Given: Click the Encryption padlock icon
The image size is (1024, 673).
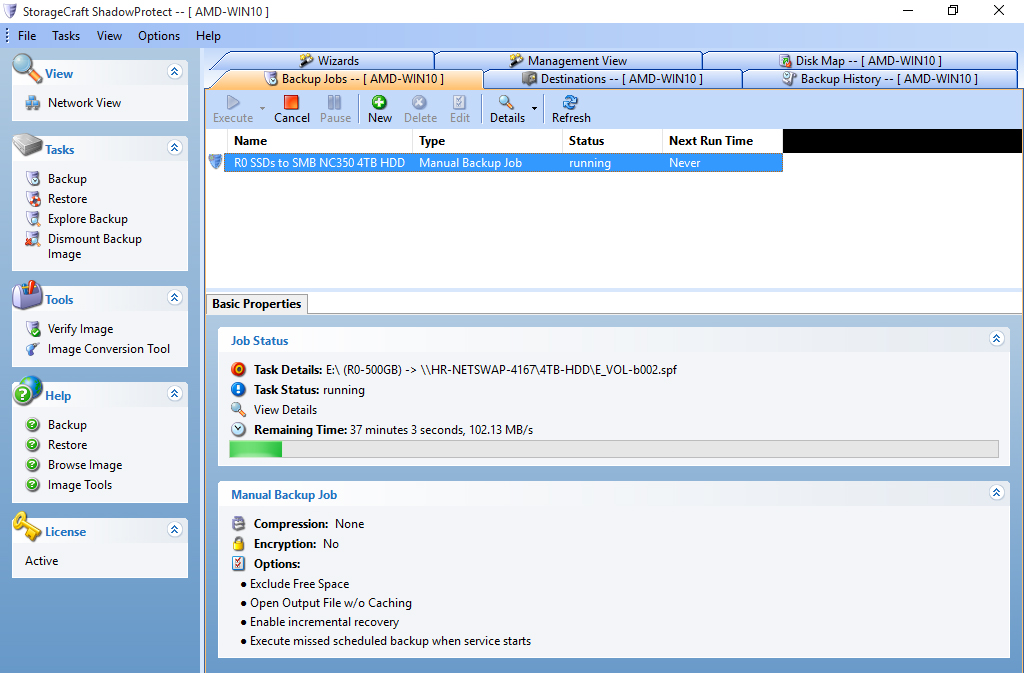Looking at the screenshot, I should 238,544.
